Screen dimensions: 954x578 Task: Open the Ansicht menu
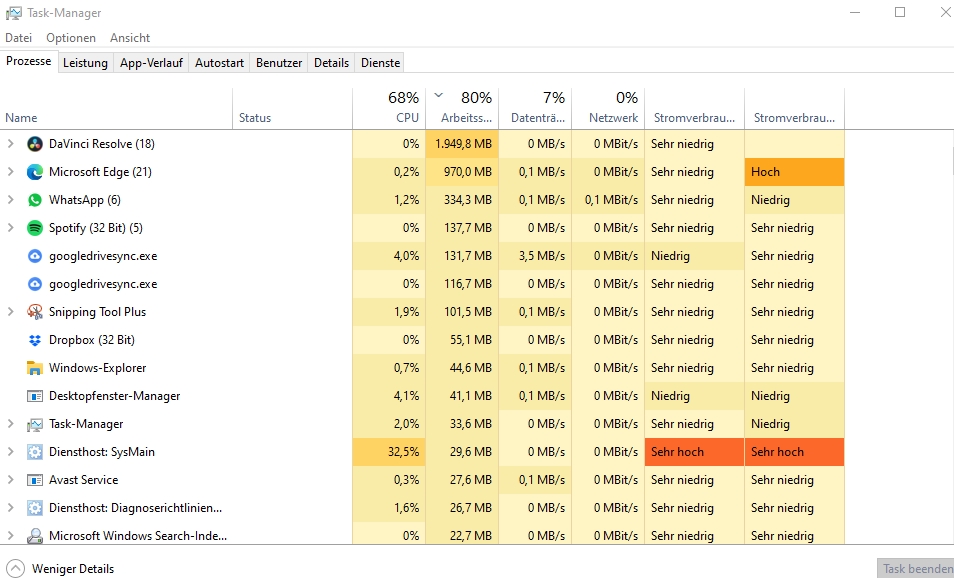tap(130, 38)
